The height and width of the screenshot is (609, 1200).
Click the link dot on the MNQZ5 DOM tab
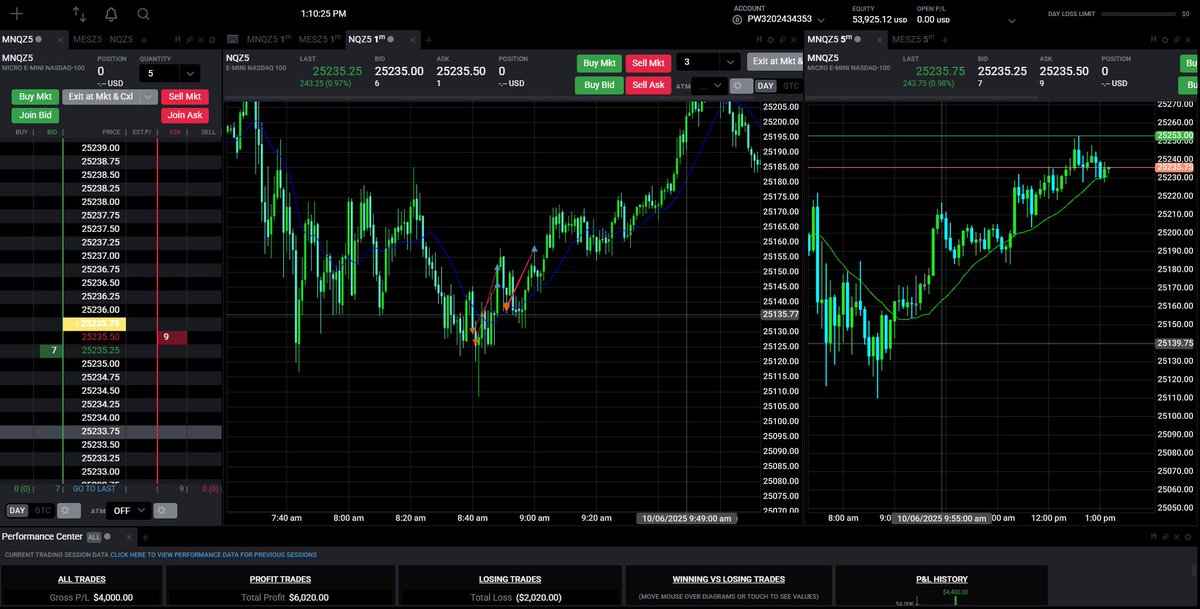[x=38, y=39]
